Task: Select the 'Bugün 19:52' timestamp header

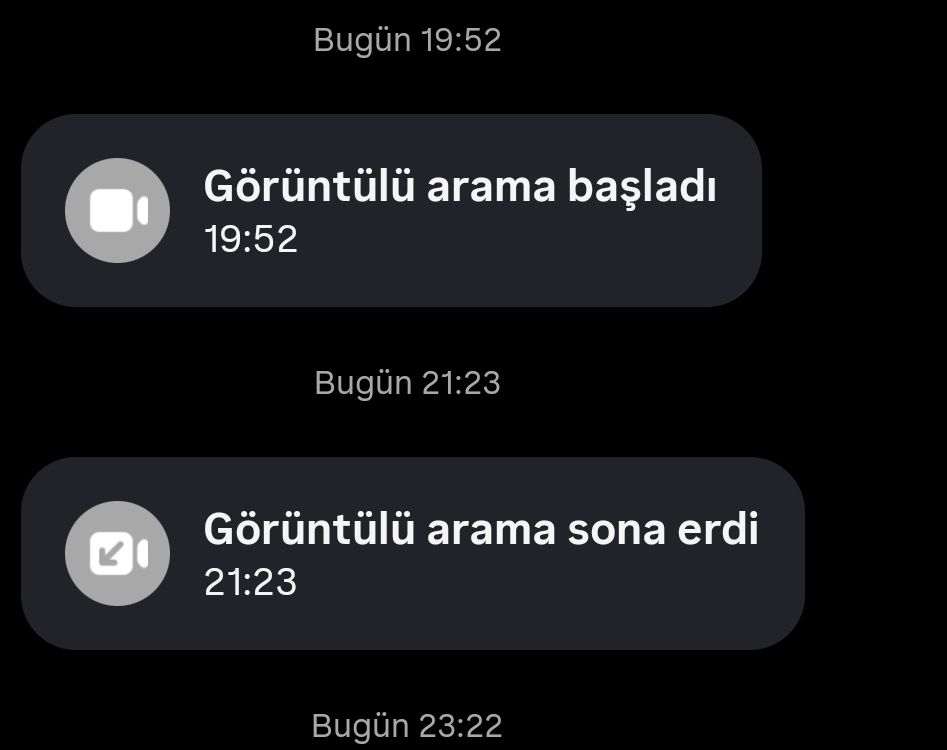Action: point(407,40)
